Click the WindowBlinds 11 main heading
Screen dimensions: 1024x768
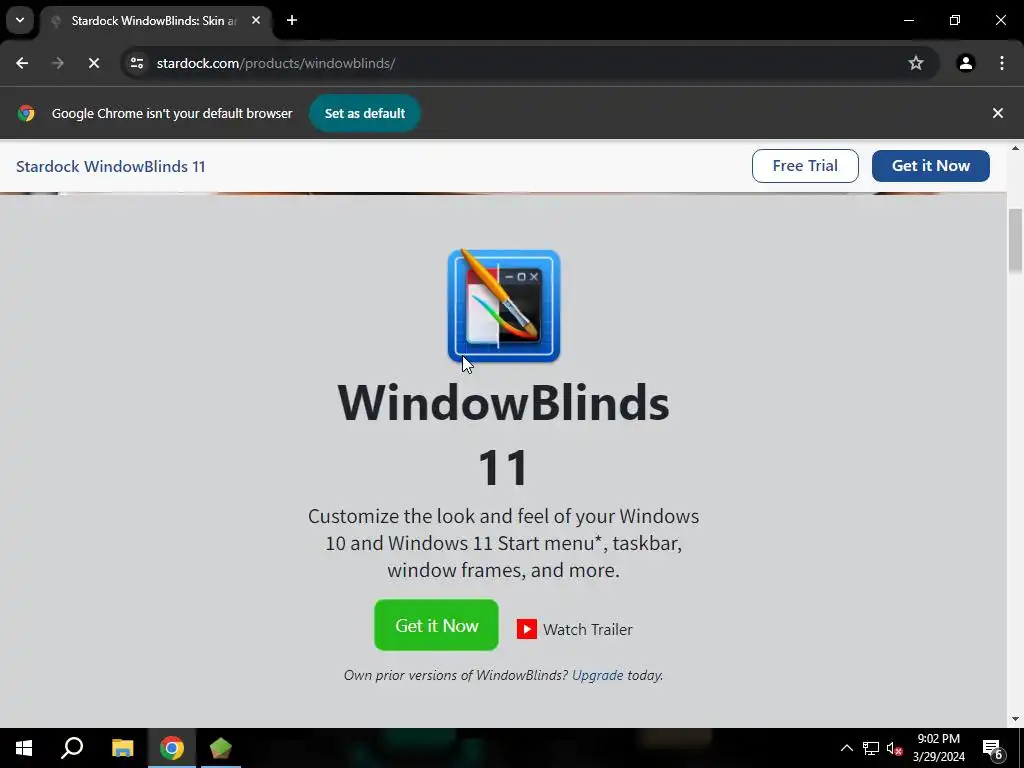(504, 435)
